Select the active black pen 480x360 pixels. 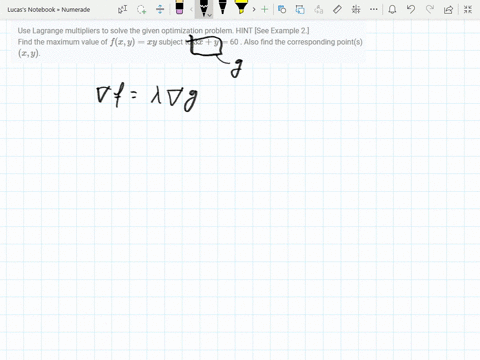[x=203, y=8]
